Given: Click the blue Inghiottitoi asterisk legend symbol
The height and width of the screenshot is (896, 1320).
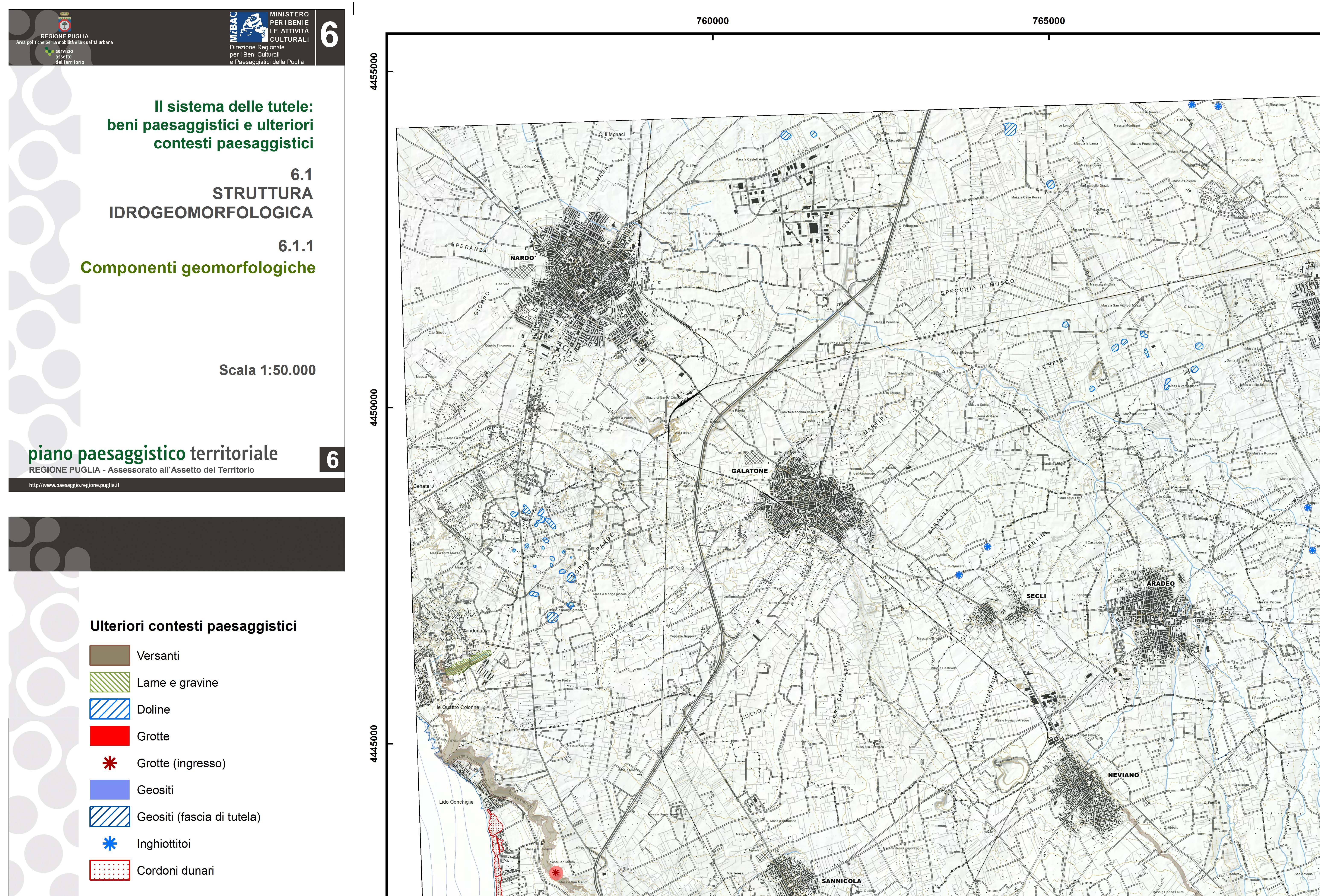Looking at the screenshot, I should tap(110, 844).
